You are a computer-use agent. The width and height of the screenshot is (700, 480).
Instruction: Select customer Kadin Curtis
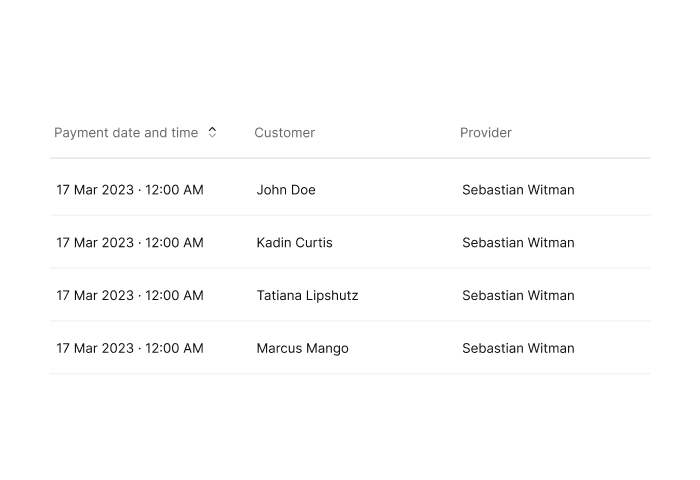tap(295, 242)
